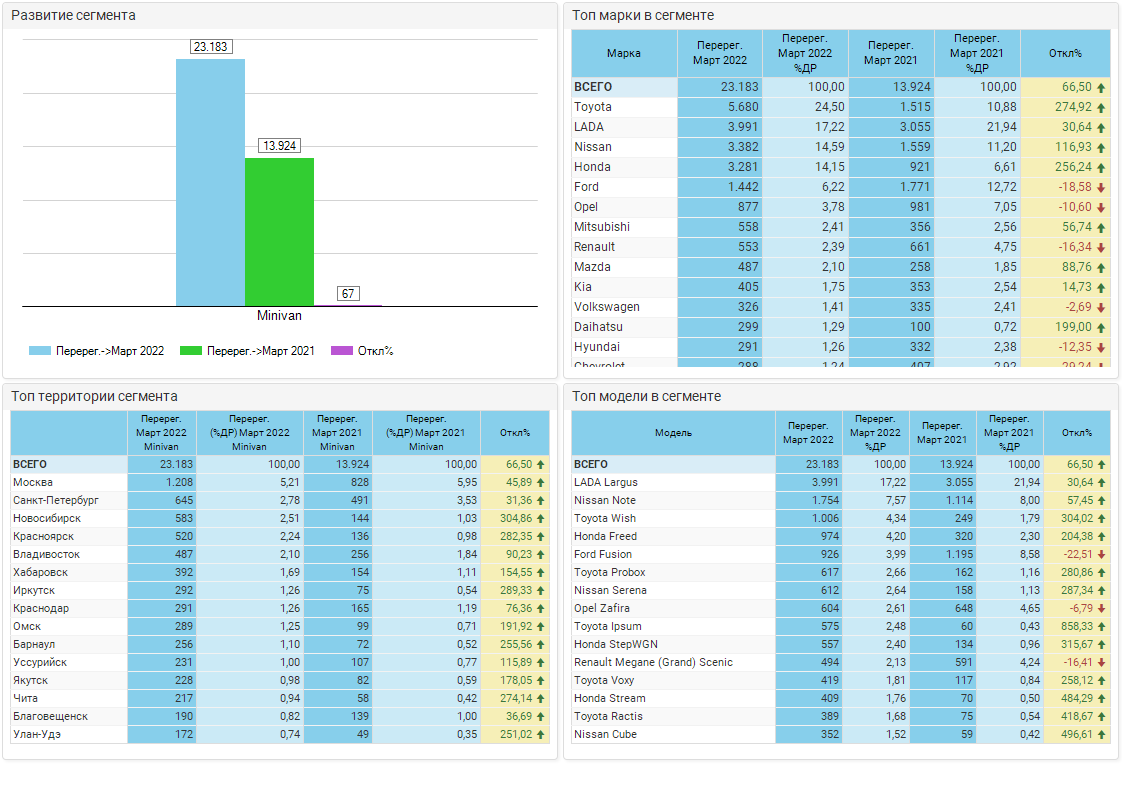
Task: Sort by the Марка column header
Action: [624, 54]
